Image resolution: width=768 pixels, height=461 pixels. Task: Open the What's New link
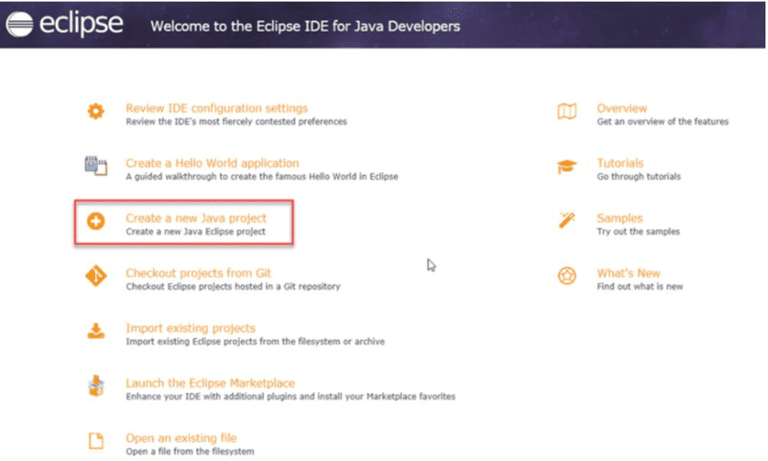pos(628,273)
